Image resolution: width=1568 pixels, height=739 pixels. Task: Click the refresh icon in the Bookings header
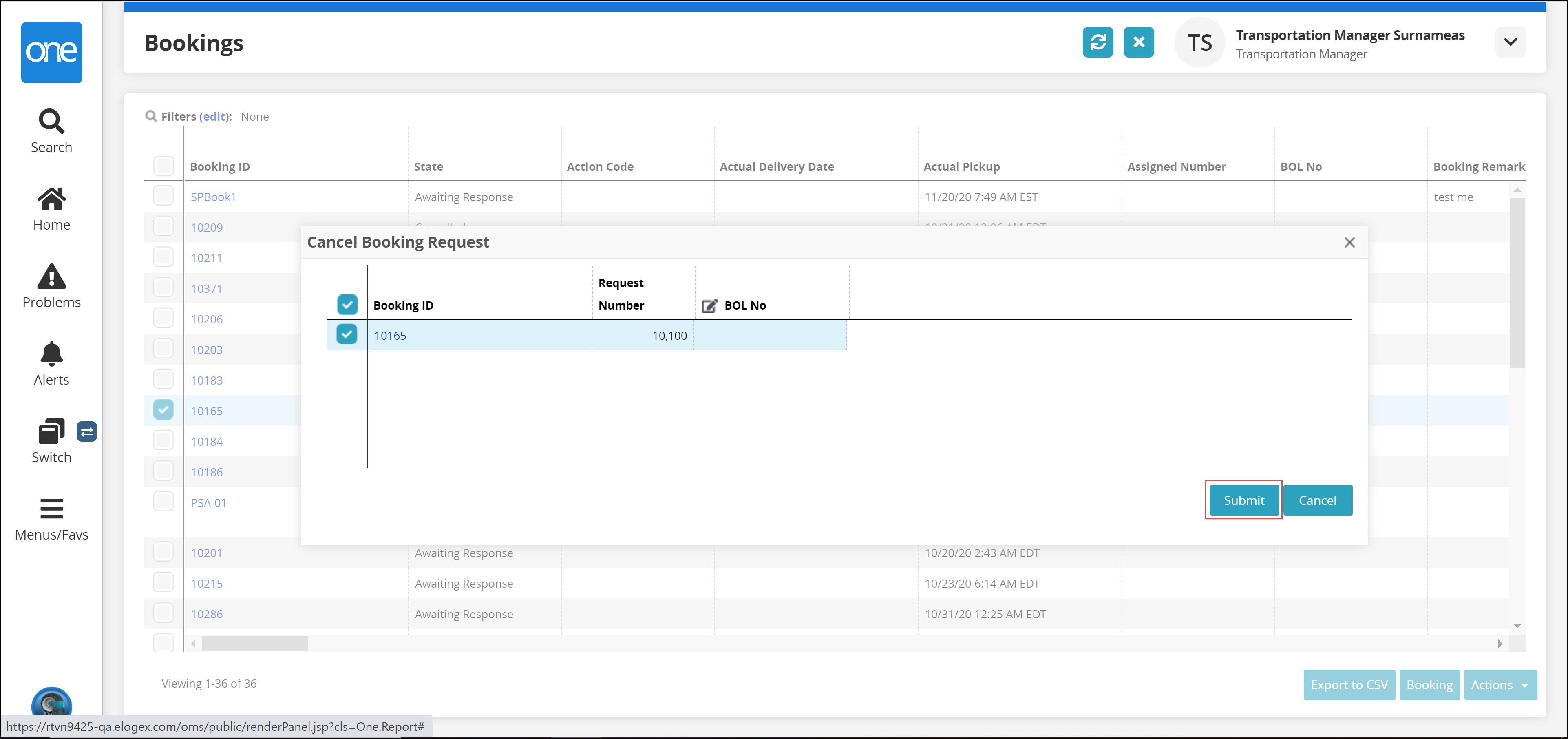[x=1098, y=42]
